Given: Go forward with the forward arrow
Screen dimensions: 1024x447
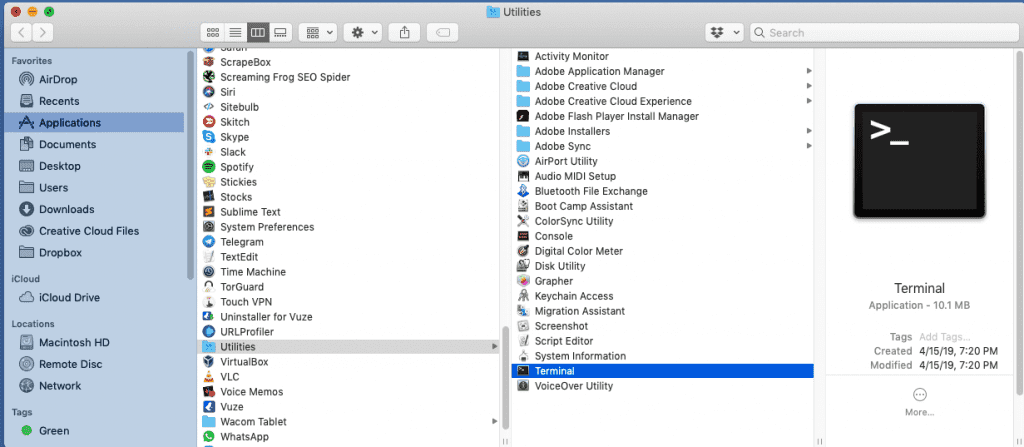Looking at the screenshot, I should pyautogui.click(x=42, y=32).
